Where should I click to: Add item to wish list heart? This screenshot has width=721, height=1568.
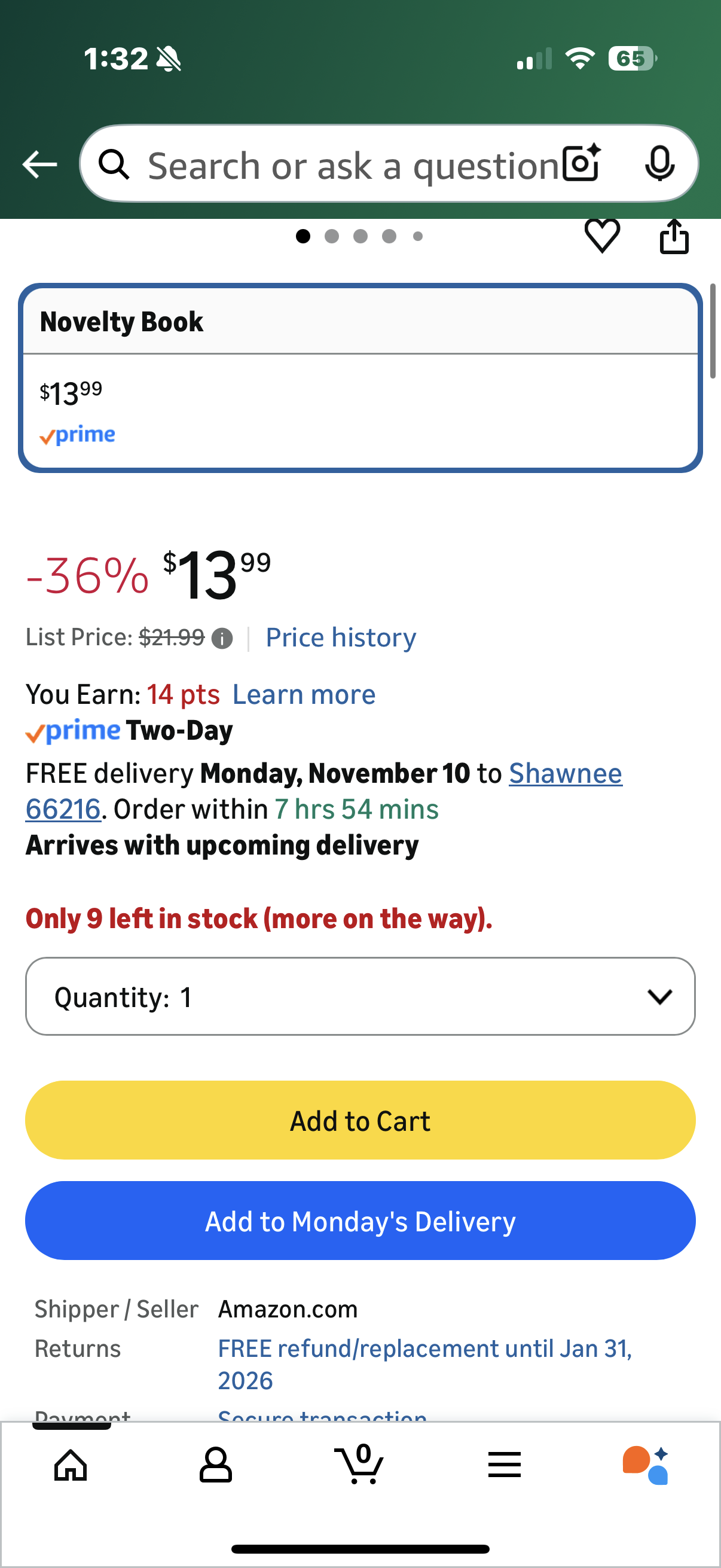pyautogui.click(x=602, y=236)
